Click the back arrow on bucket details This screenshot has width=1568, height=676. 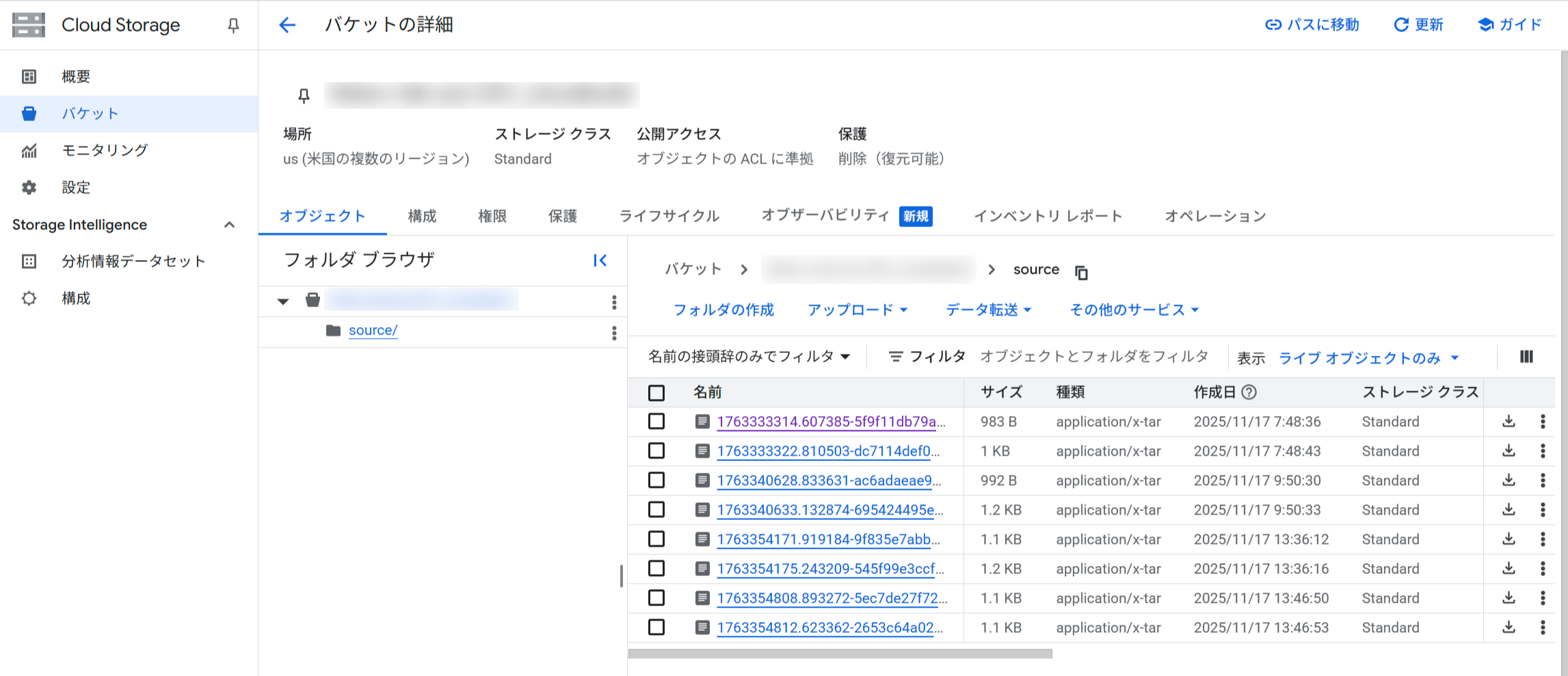point(287,25)
